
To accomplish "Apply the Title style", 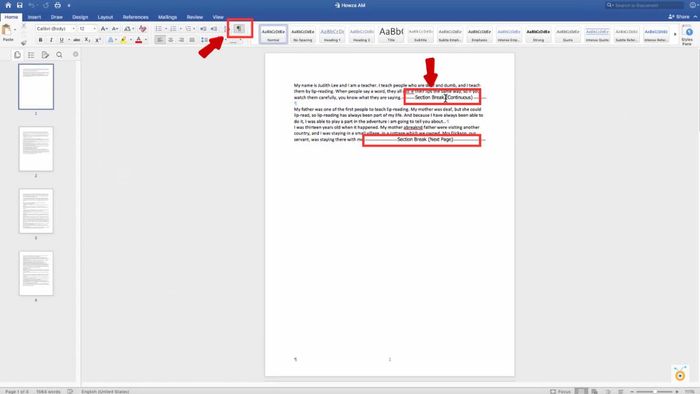I will (x=391, y=34).
